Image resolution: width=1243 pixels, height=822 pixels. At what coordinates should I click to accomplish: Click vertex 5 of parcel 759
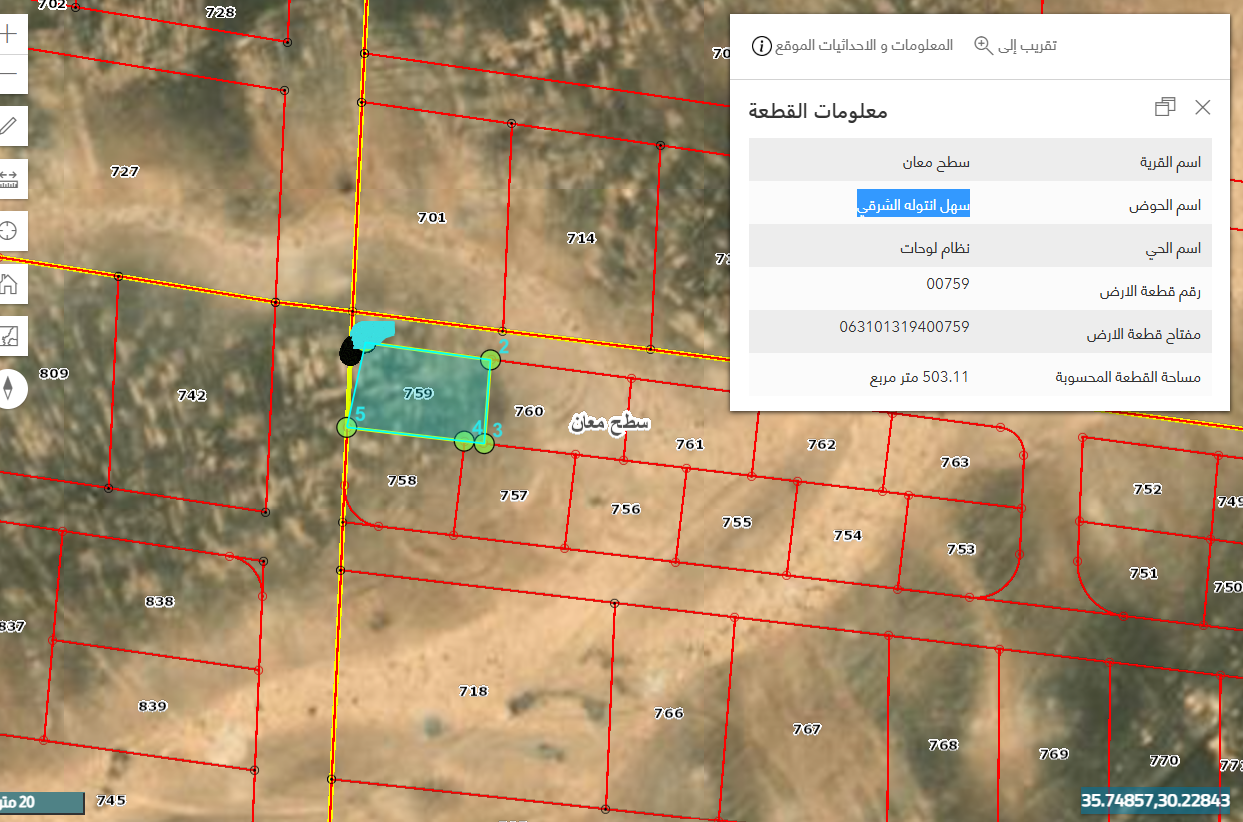(347, 428)
